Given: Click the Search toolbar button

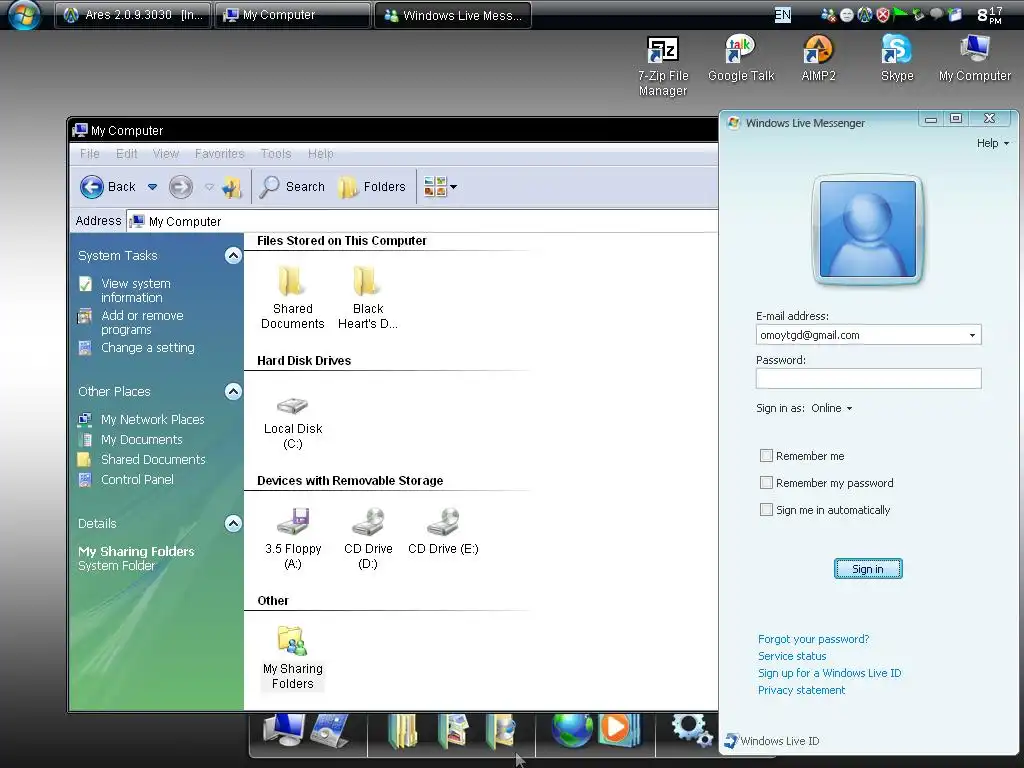Looking at the screenshot, I should click(292, 187).
